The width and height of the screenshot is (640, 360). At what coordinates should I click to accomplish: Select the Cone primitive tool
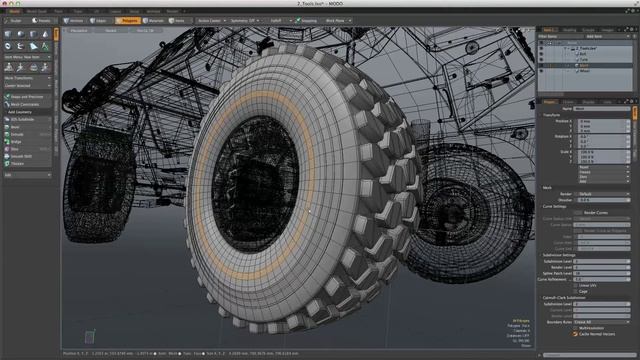click(45, 35)
